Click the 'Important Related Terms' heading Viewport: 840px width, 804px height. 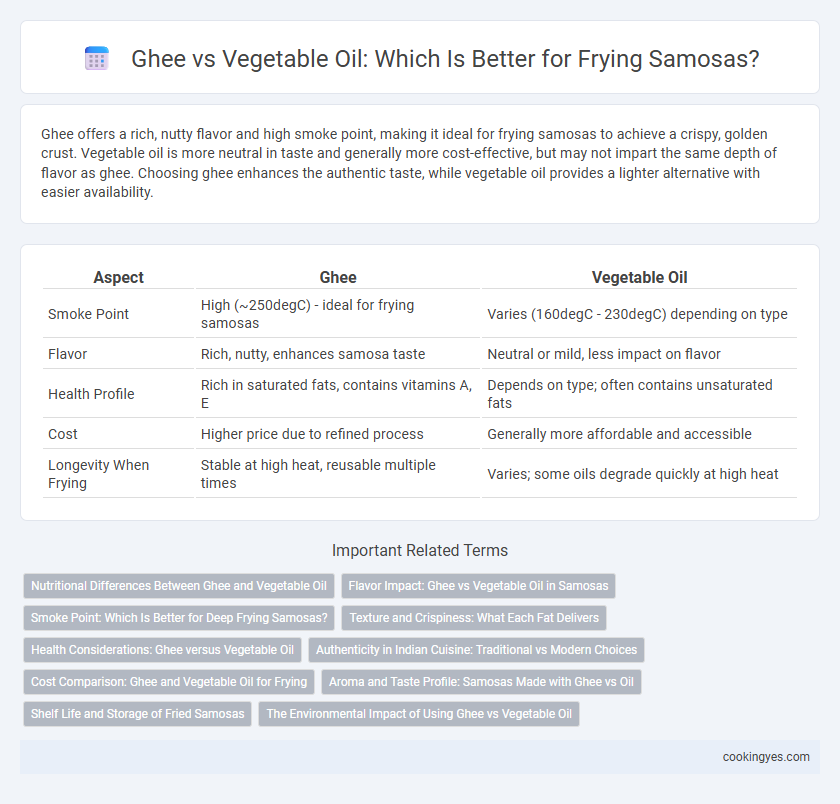(420, 551)
